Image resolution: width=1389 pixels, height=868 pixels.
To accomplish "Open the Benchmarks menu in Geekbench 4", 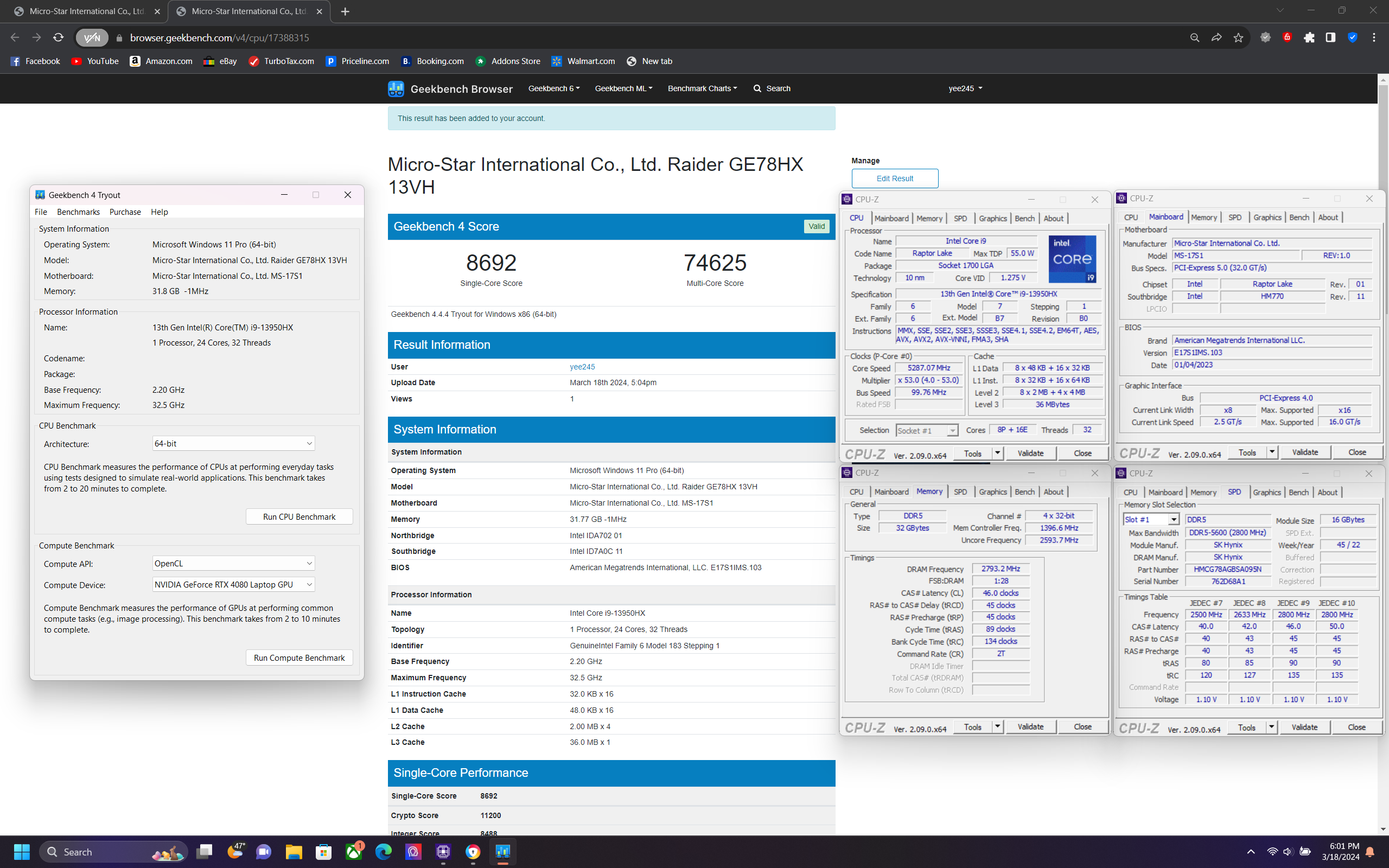I will [x=78, y=212].
